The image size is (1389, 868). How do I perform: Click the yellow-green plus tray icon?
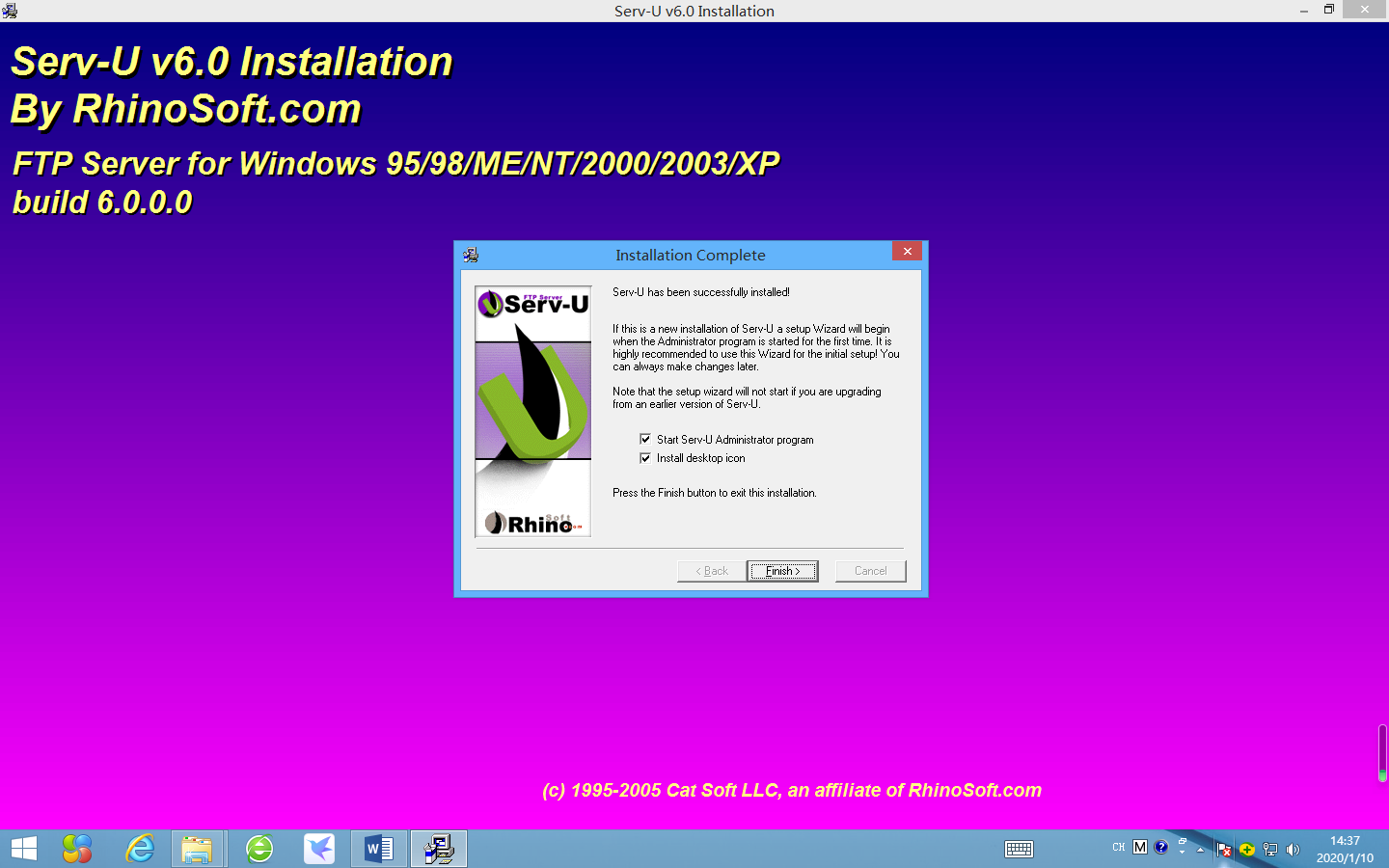[1247, 850]
